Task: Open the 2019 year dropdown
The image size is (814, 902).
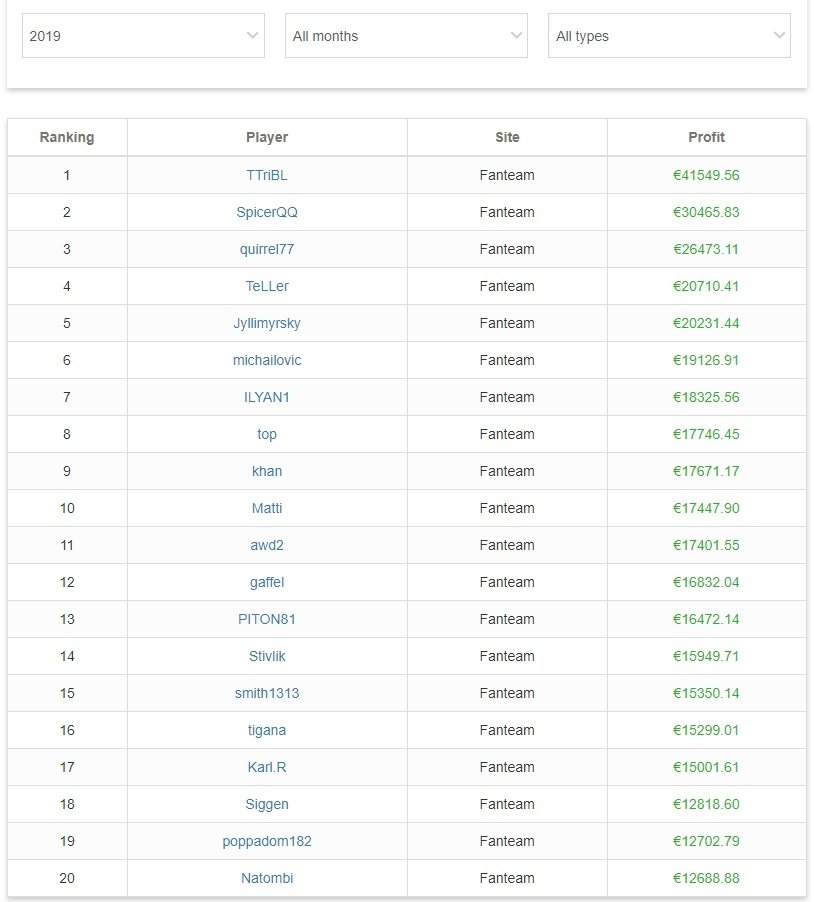Action: tap(143, 36)
